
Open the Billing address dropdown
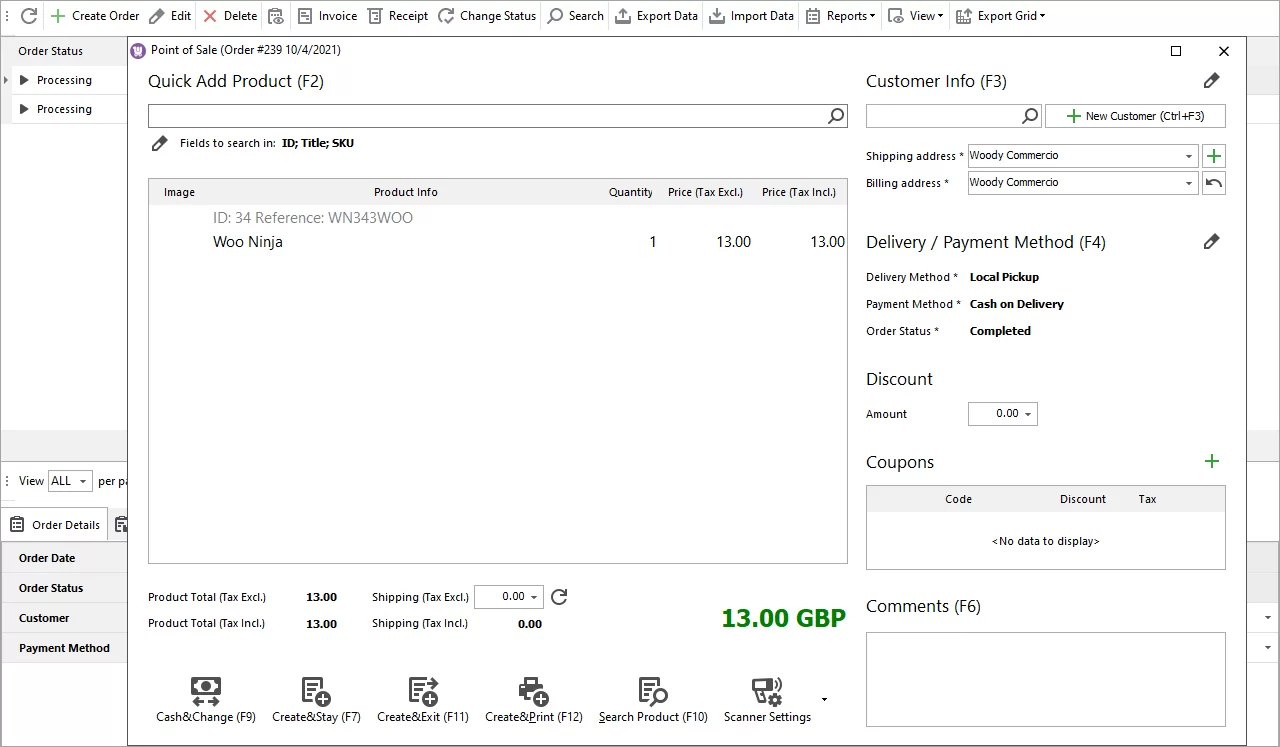click(x=1188, y=183)
